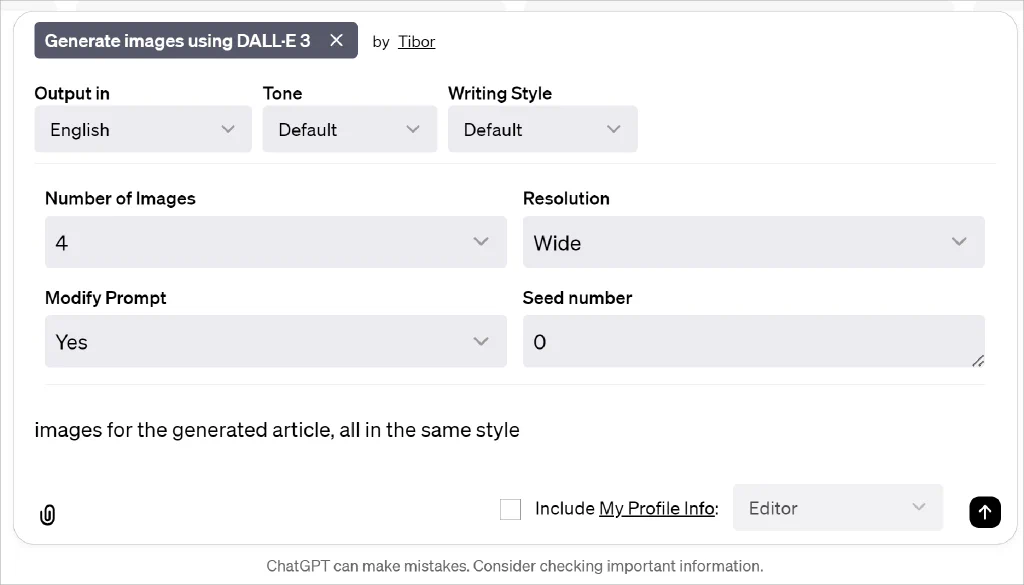Open the Tibor author link
Image resolution: width=1024 pixels, height=585 pixels.
click(x=416, y=42)
